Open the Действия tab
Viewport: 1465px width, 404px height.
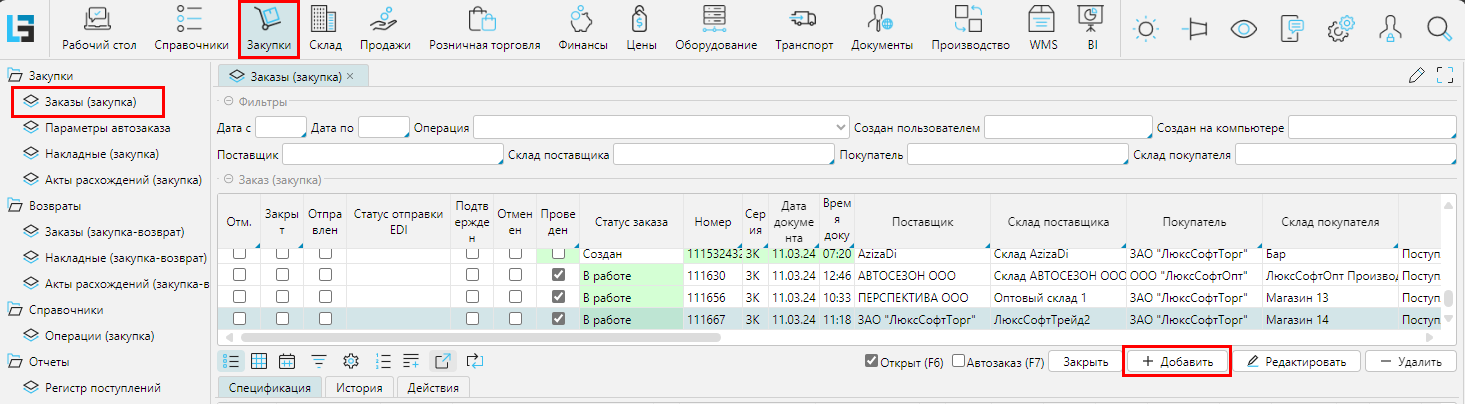click(x=433, y=388)
